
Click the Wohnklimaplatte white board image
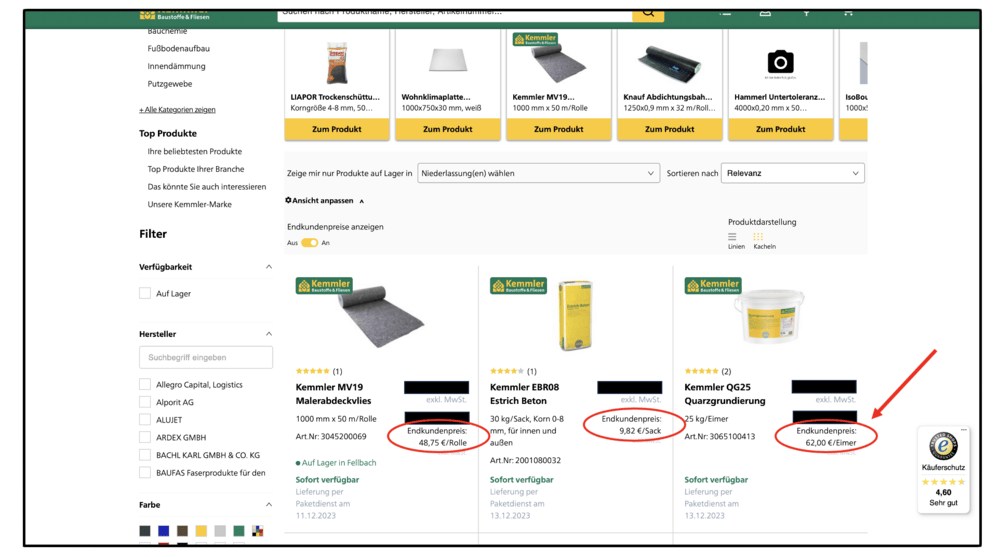(x=448, y=61)
